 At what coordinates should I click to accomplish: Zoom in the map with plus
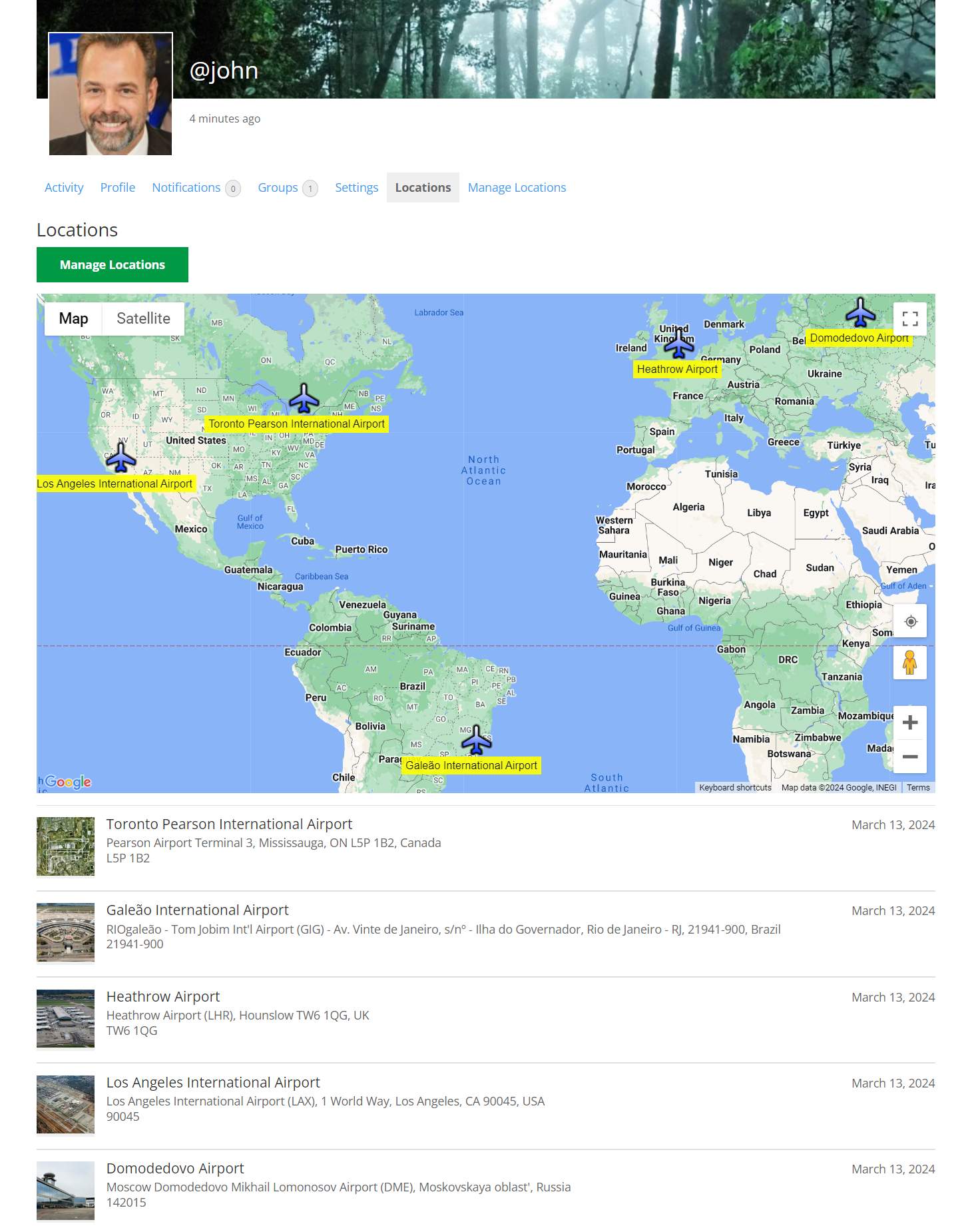[910, 723]
